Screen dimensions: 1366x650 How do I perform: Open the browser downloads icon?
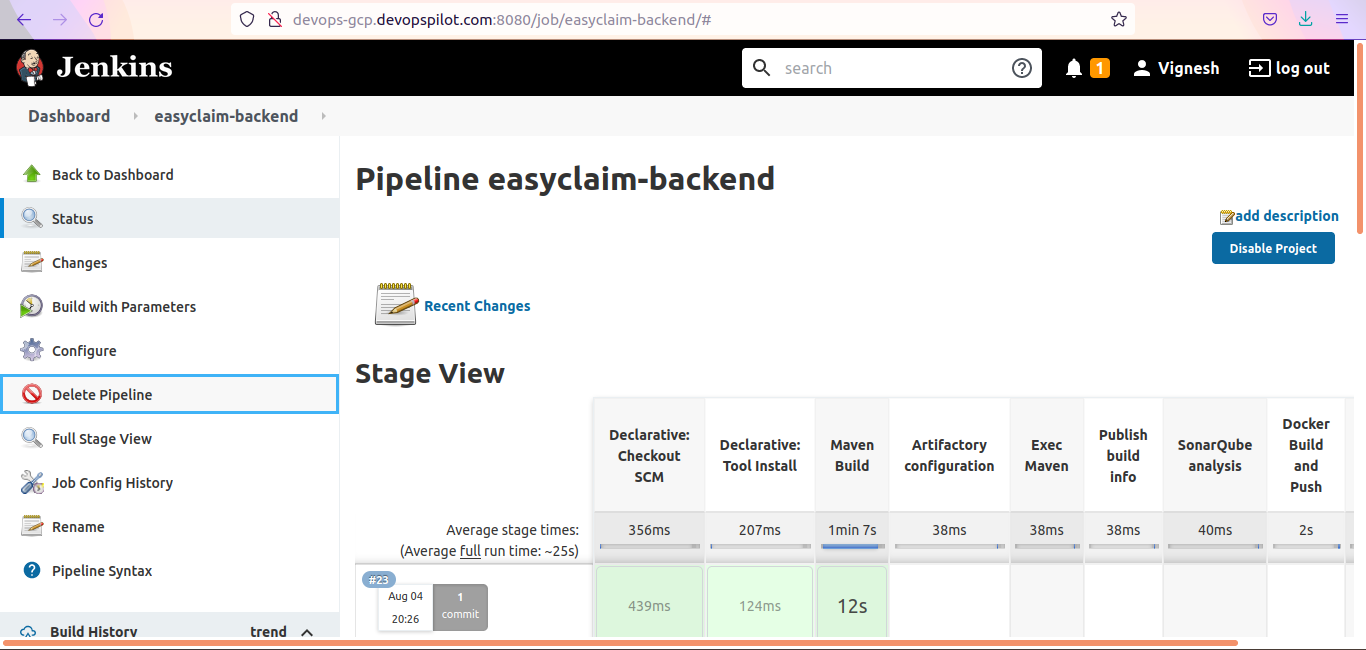(x=1306, y=19)
